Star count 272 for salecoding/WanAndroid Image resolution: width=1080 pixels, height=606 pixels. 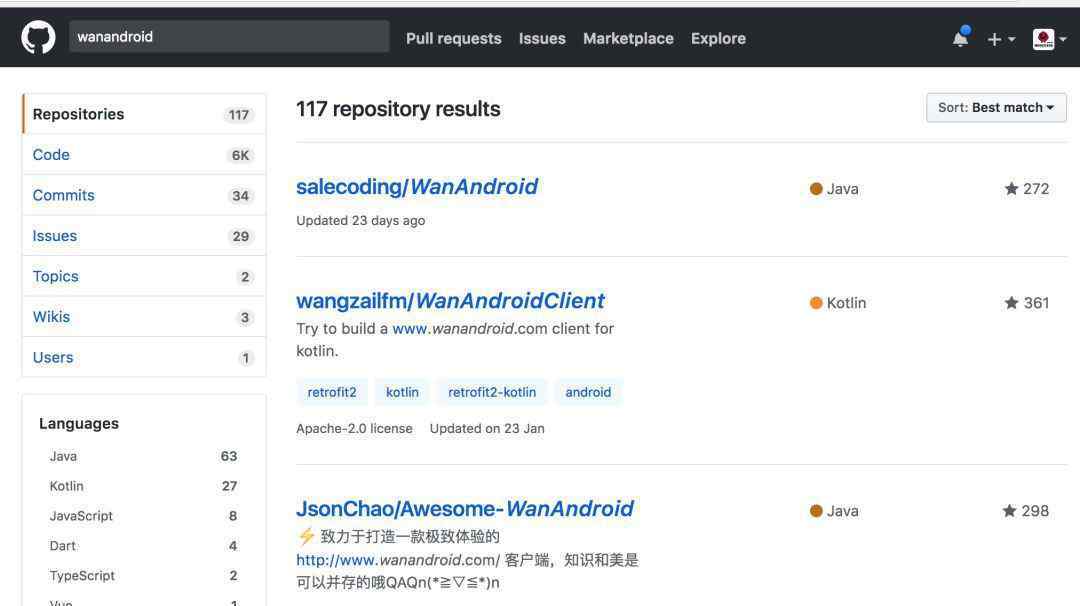coord(1026,189)
